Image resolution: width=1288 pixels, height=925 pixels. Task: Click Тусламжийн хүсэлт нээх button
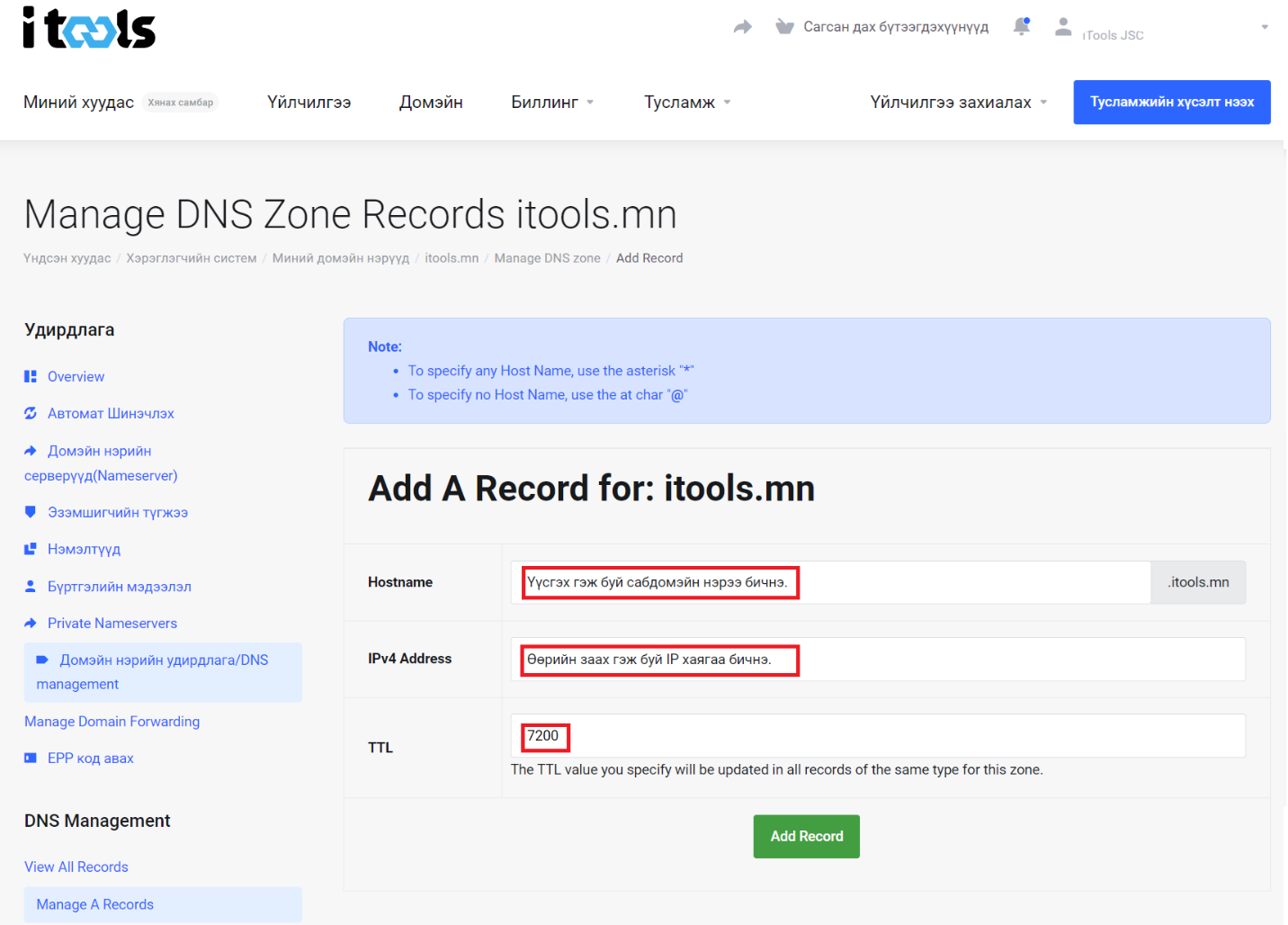1172,102
